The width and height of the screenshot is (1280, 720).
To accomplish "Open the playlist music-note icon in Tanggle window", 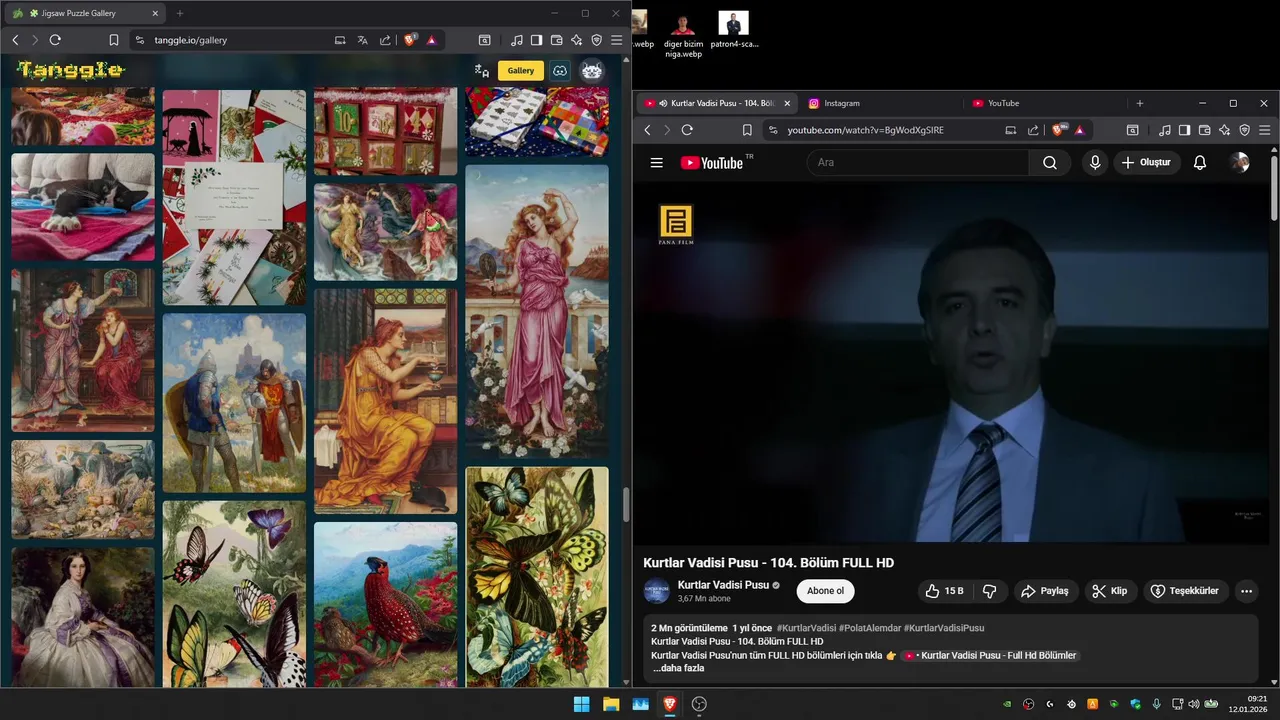I will (516, 40).
